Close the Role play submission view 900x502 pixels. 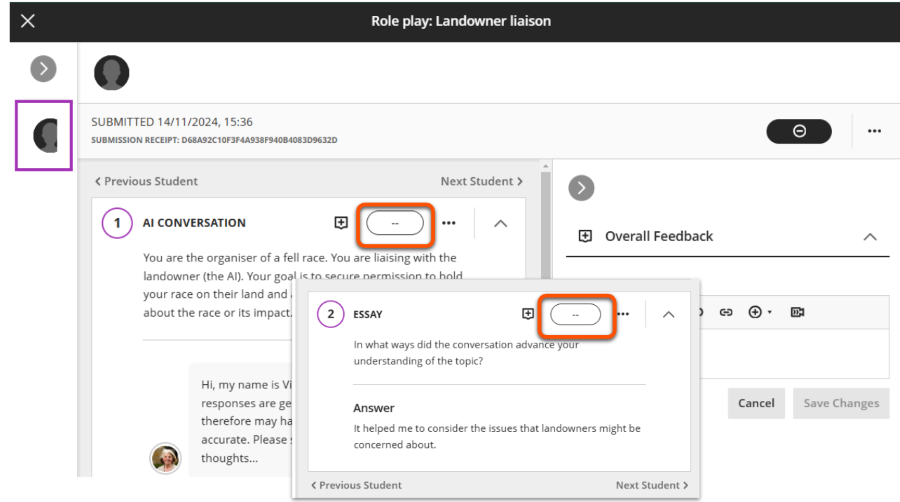tap(28, 21)
